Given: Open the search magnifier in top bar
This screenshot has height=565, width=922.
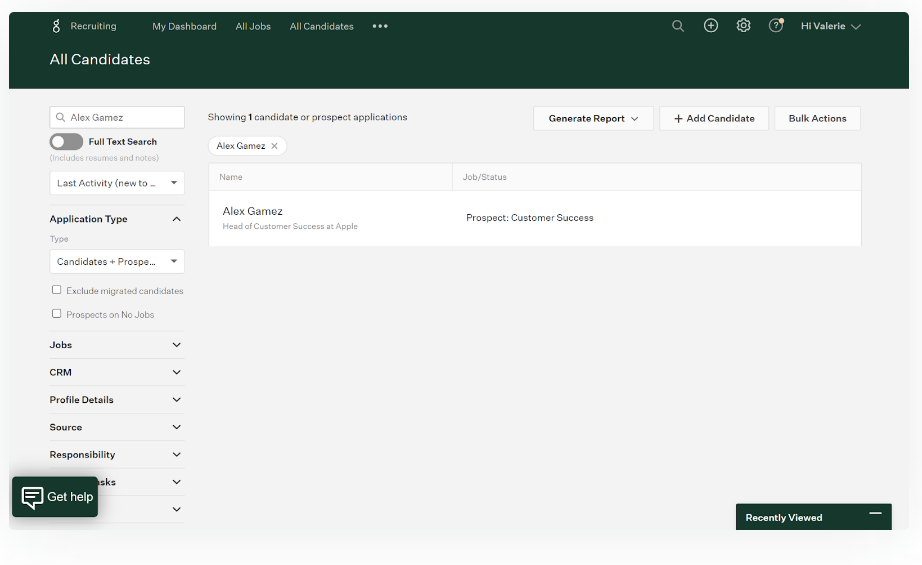Looking at the screenshot, I should (678, 26).
